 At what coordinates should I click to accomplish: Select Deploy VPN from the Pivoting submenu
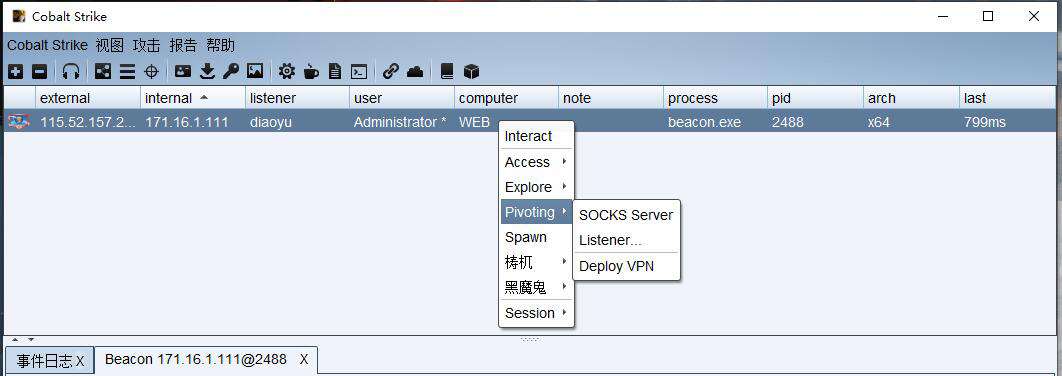click(x=626, y=266)
